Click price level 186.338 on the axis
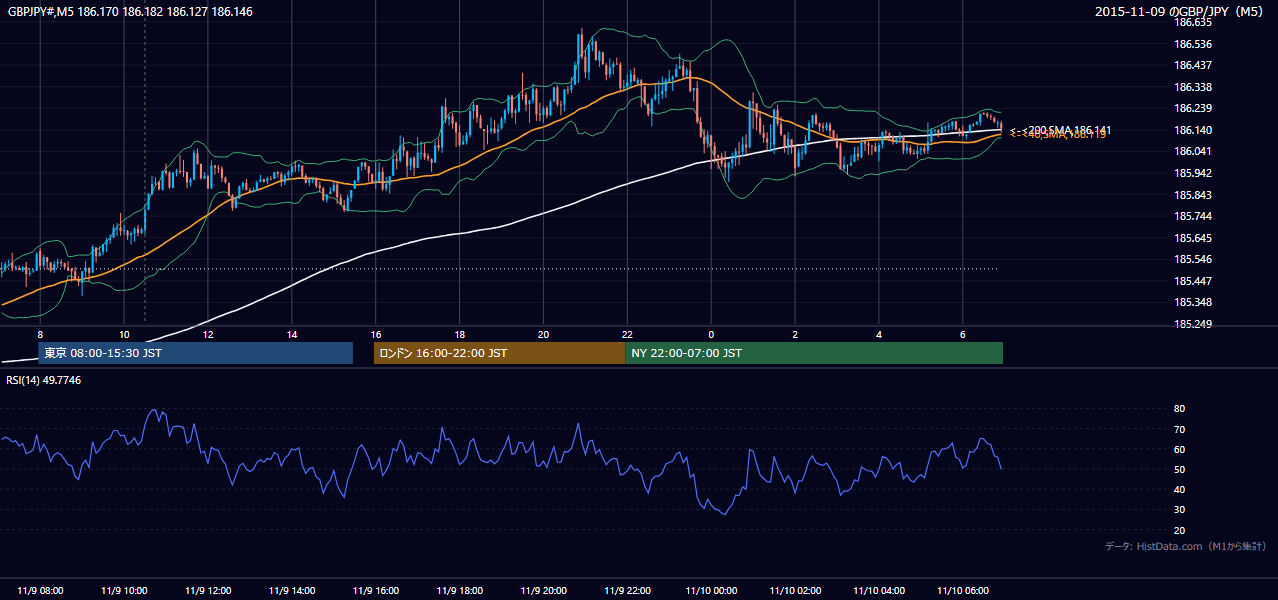The image size is (1278, 600). click(1192, 87)
